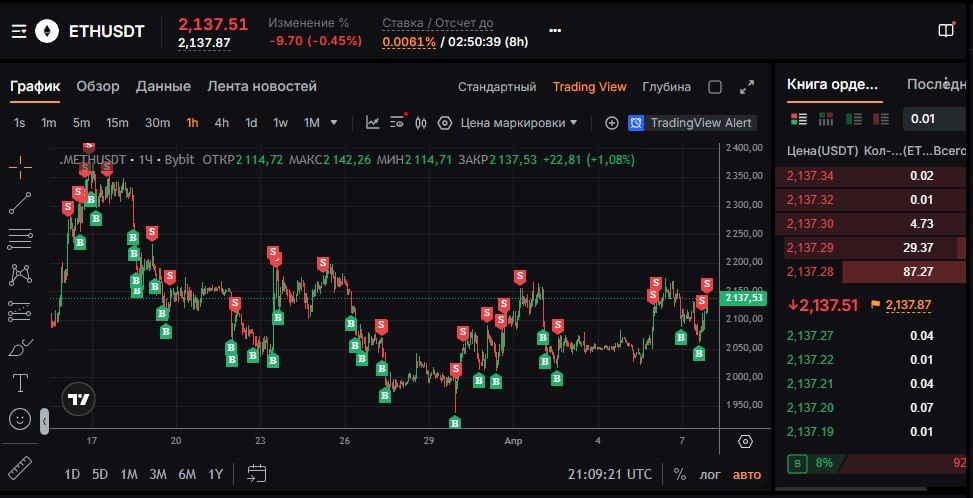Click the TradingView logo on chart
The width and height of the screenshot is (973, 498).
tap(79, 399)
